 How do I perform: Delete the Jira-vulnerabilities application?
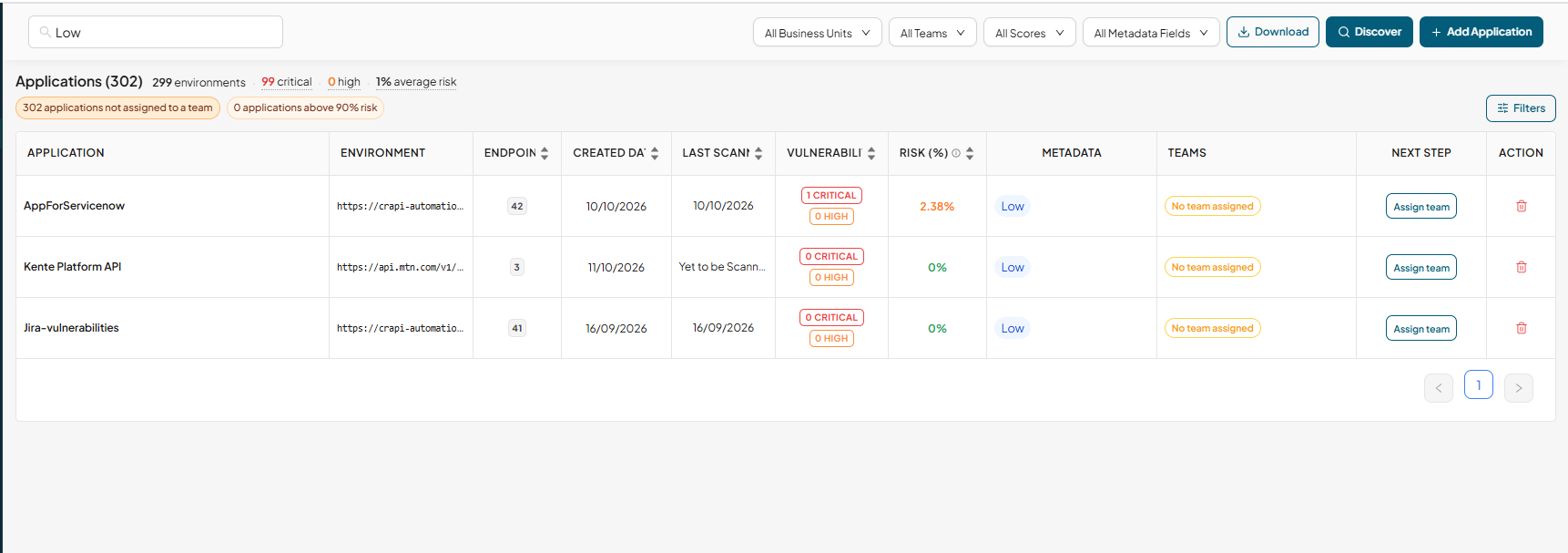(x=1522, y=328)
